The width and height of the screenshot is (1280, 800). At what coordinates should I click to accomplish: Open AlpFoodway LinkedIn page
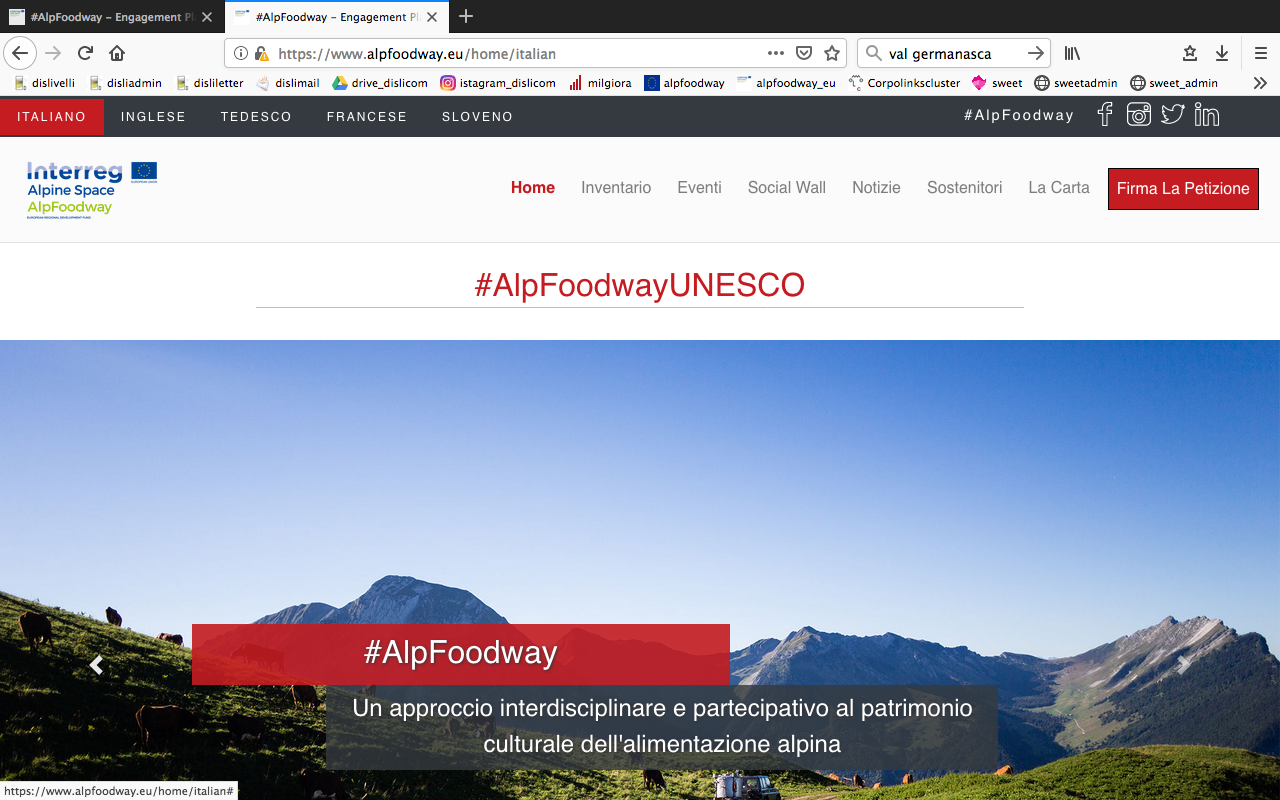pos(1207,114)
